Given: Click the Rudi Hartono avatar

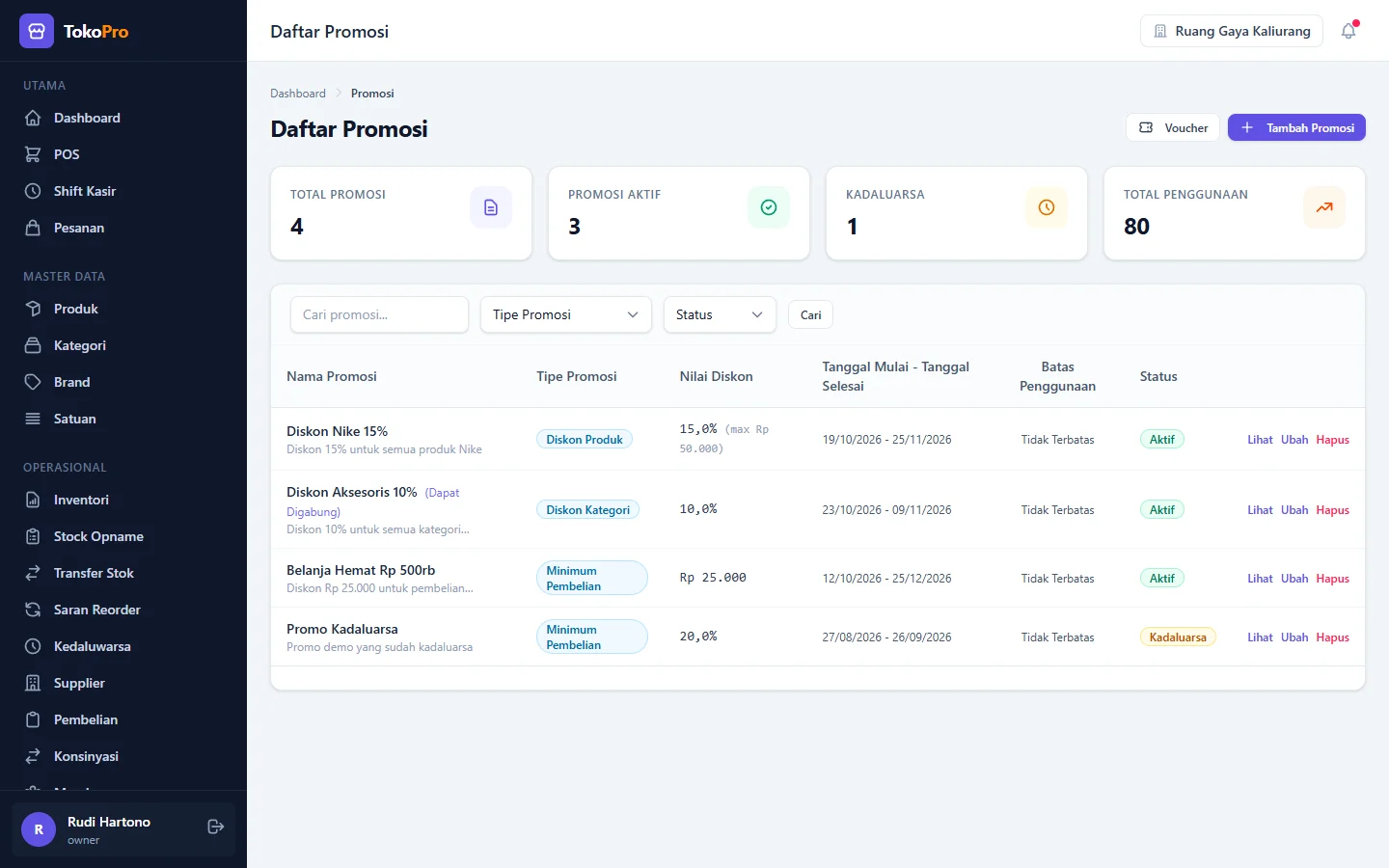Looking at the screenshot, I should tap(39, 829).
